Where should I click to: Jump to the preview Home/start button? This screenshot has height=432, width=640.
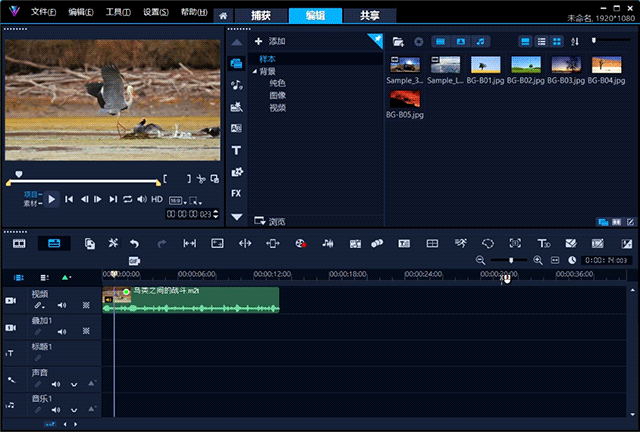pyautogui.click(x=69, y=199)
